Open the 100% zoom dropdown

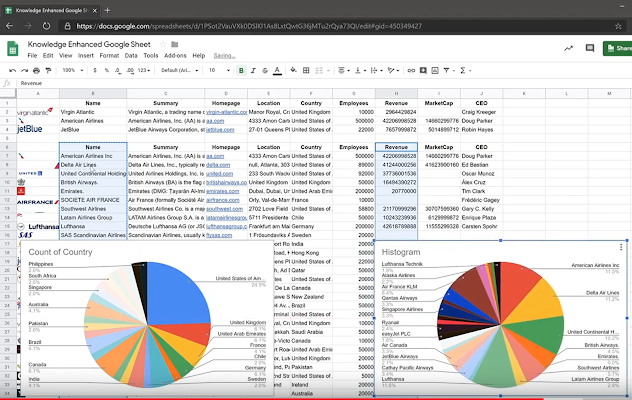73,70
